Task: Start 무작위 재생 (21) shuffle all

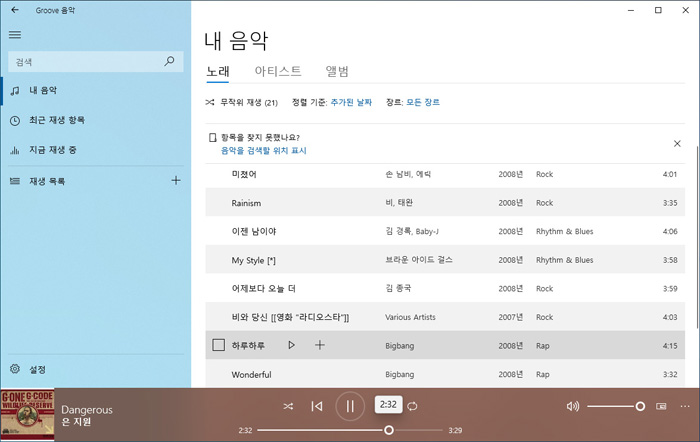Action: coord(242,103)
